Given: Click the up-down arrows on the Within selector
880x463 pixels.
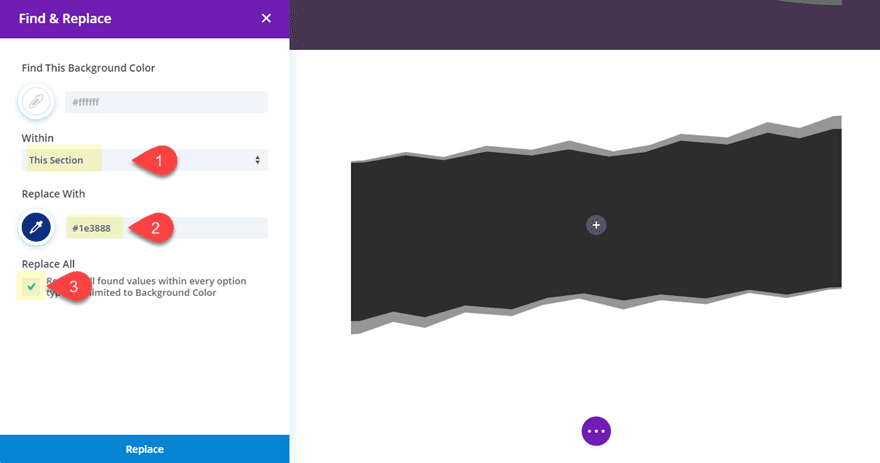Looking at the screenshot, I should pyautogui.click(x=257, y=160).
